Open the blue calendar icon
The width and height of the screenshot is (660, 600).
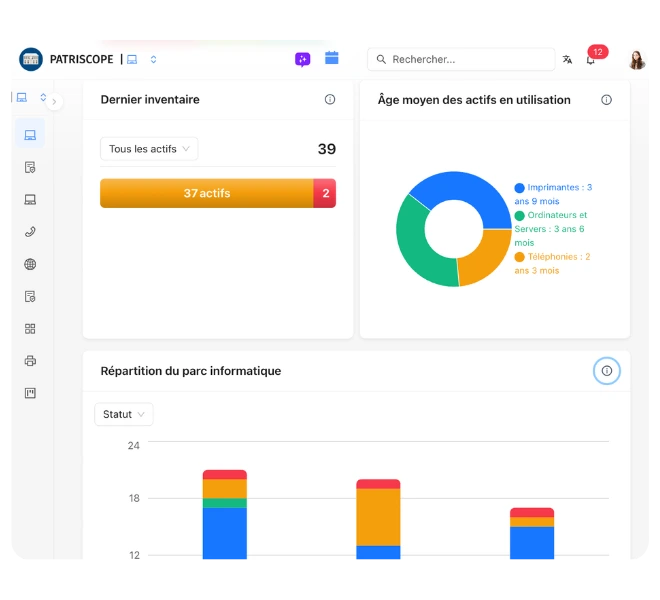coord(332,58)
